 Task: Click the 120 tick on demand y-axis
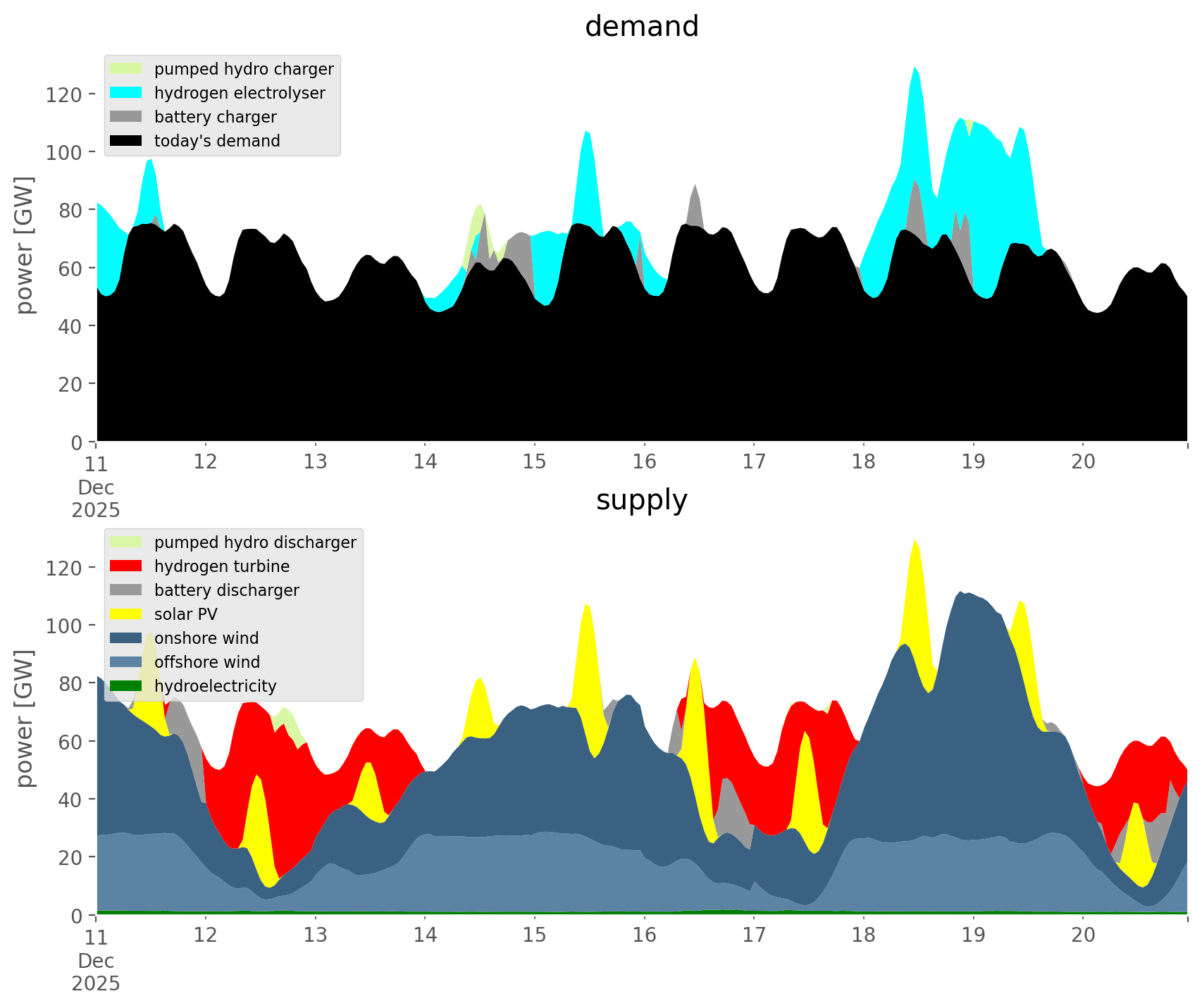click(63, 94)
